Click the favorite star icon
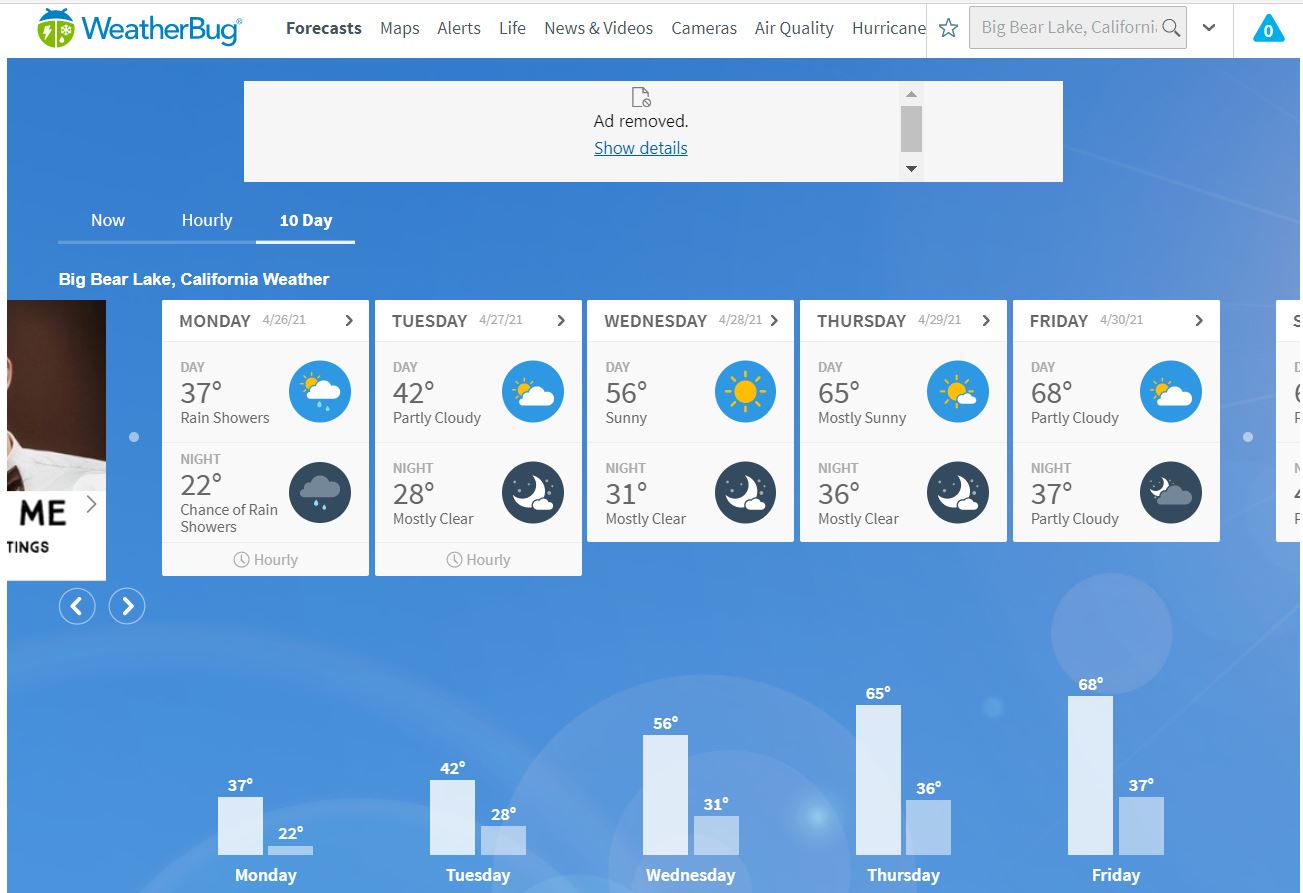This screenshot has height=893, width=1303. coord(948,28)
